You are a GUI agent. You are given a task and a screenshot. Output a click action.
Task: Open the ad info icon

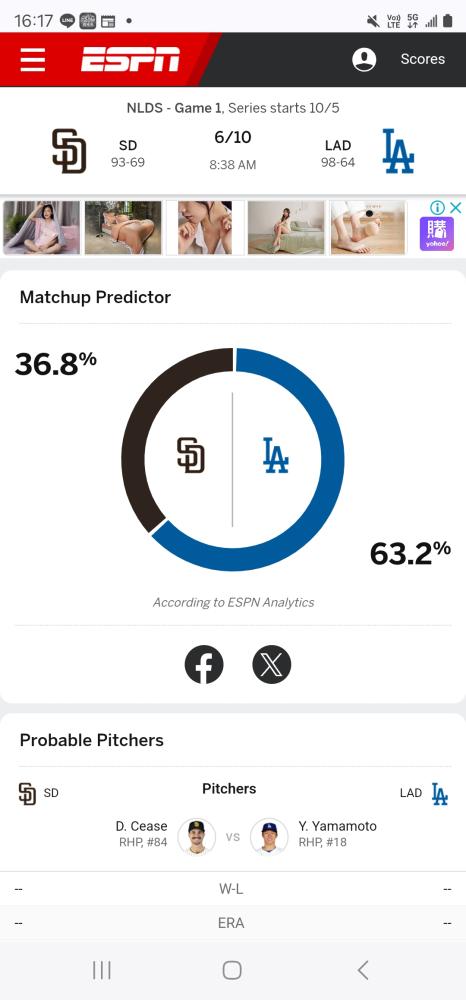437,207
